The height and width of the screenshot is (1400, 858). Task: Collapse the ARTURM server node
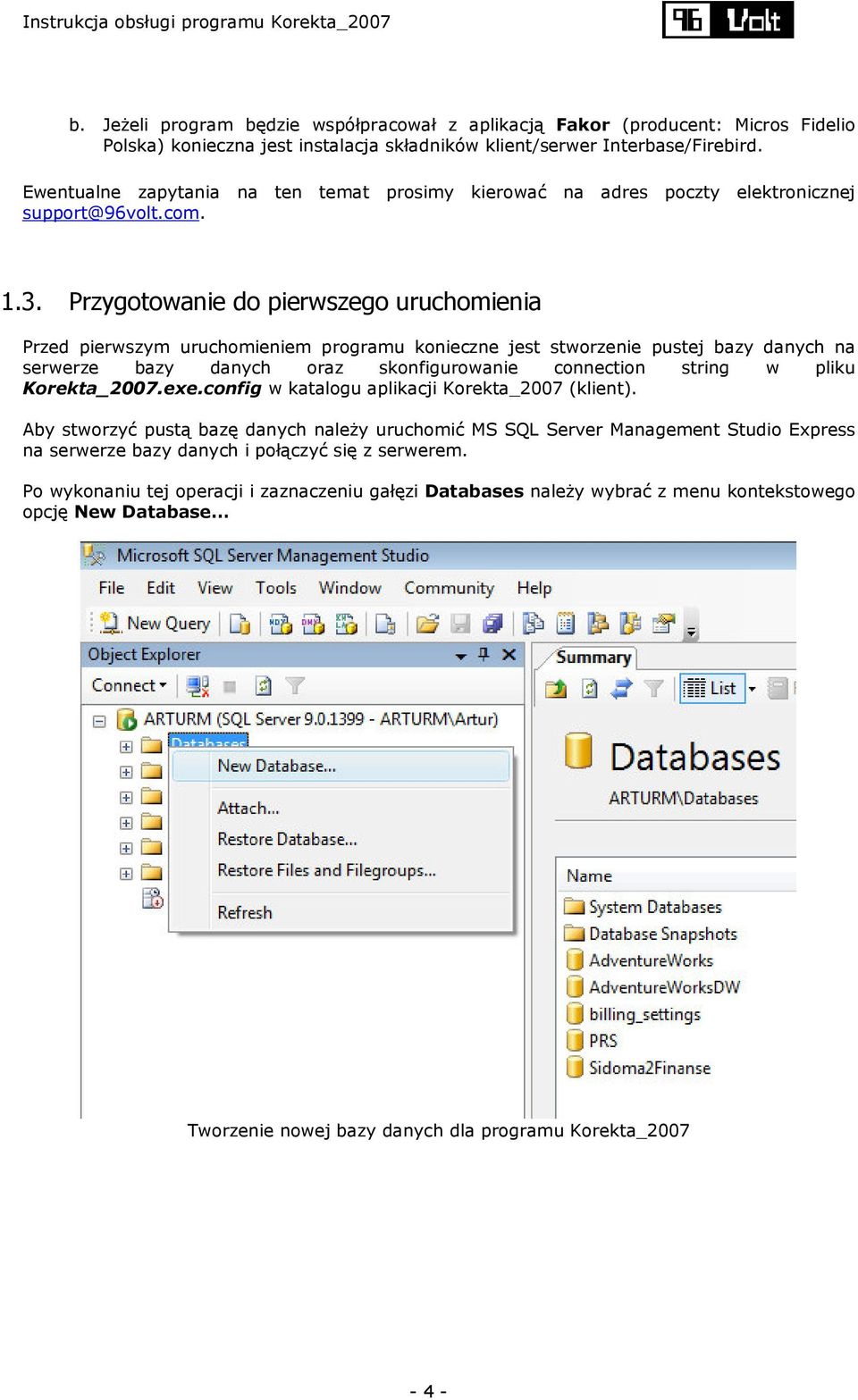pos(100,721)
